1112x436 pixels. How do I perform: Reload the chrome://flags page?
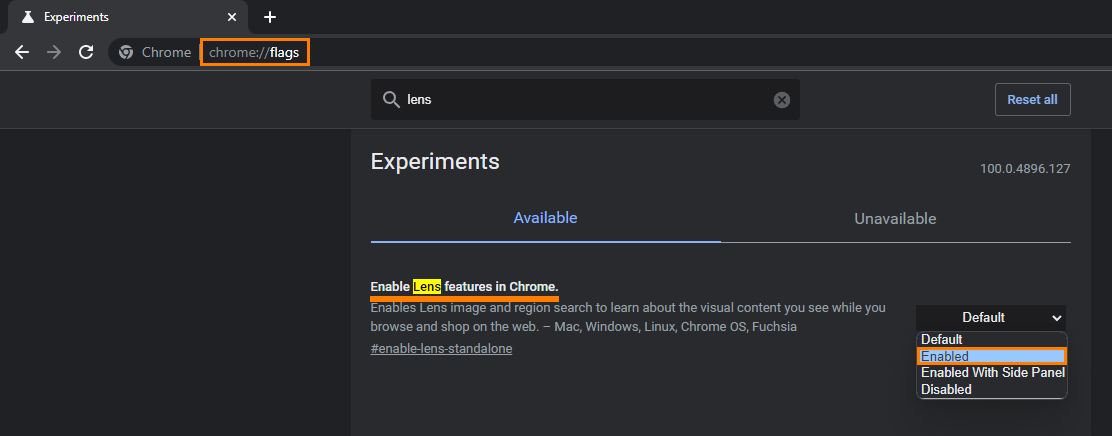[86, 52]
